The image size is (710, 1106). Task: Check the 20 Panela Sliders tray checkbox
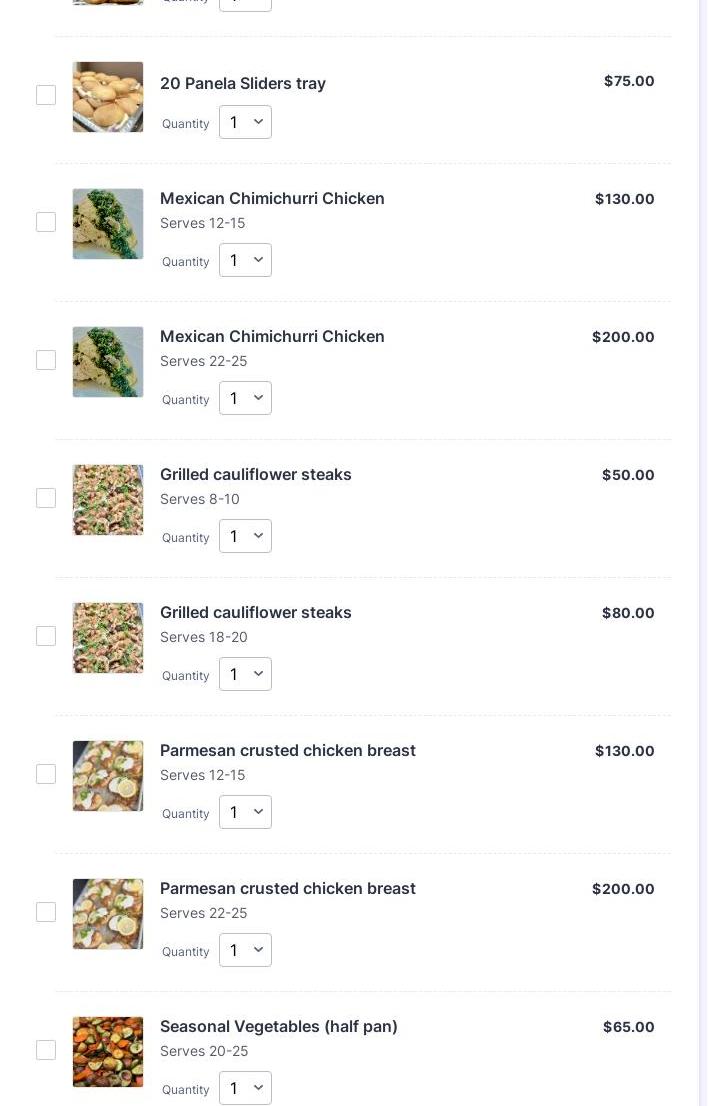[46, 95]
